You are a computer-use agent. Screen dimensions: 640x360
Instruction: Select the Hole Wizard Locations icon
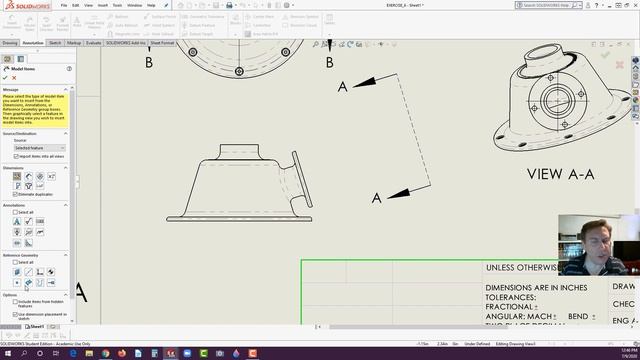[28, 186]
